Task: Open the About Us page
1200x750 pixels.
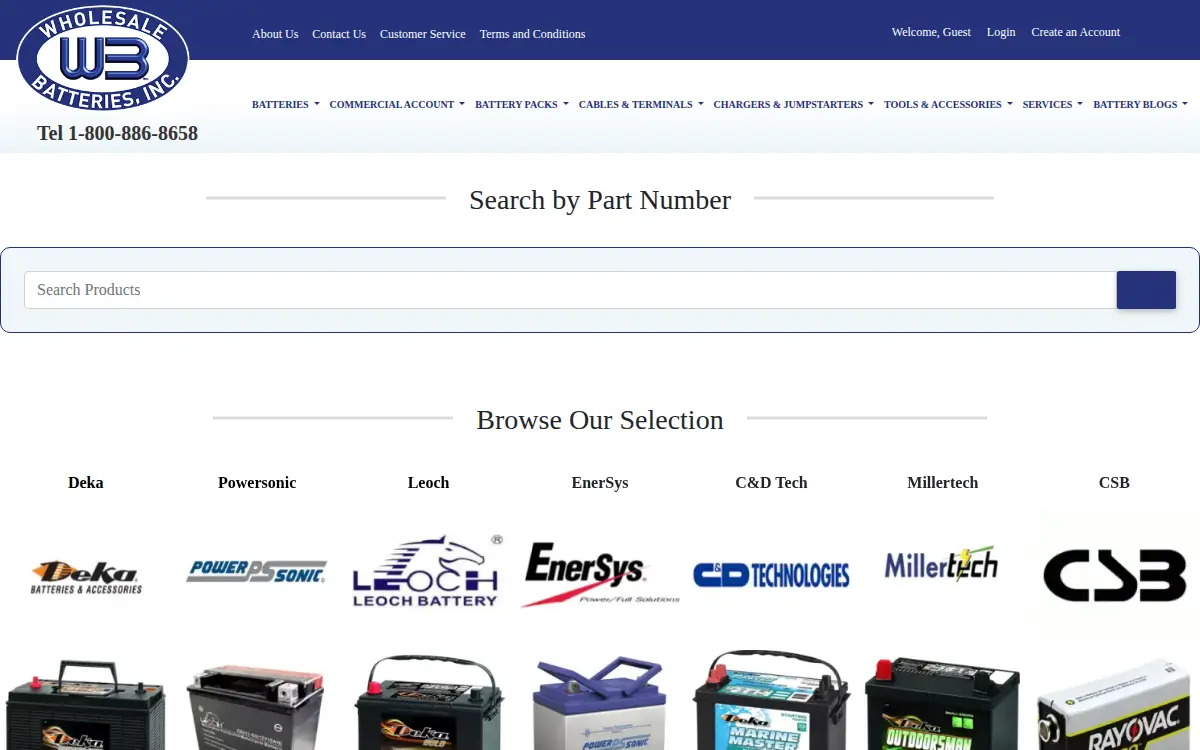Action: pos(275,34)
